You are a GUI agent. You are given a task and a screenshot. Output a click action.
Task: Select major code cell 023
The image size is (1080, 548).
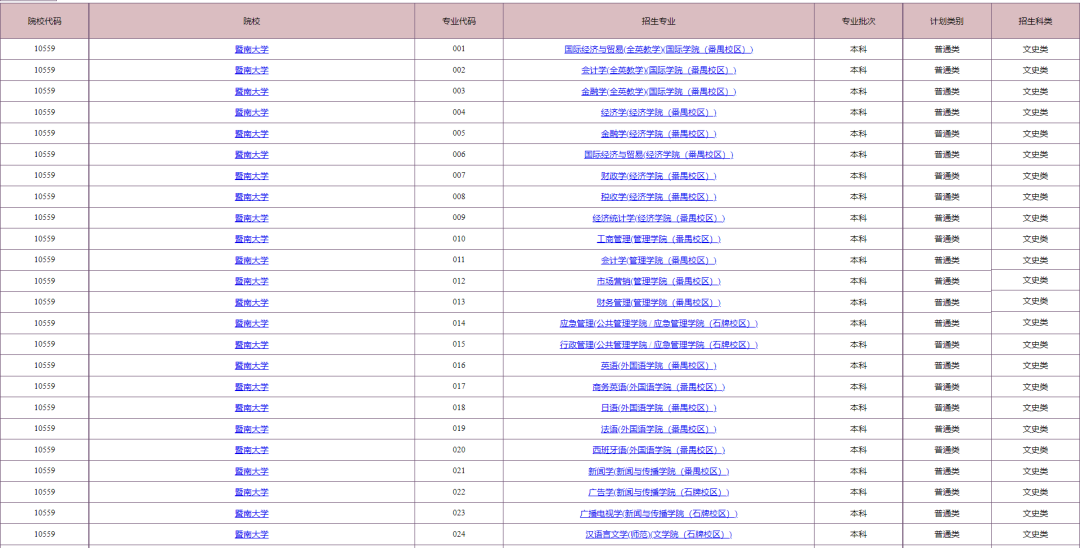[459, 513]
